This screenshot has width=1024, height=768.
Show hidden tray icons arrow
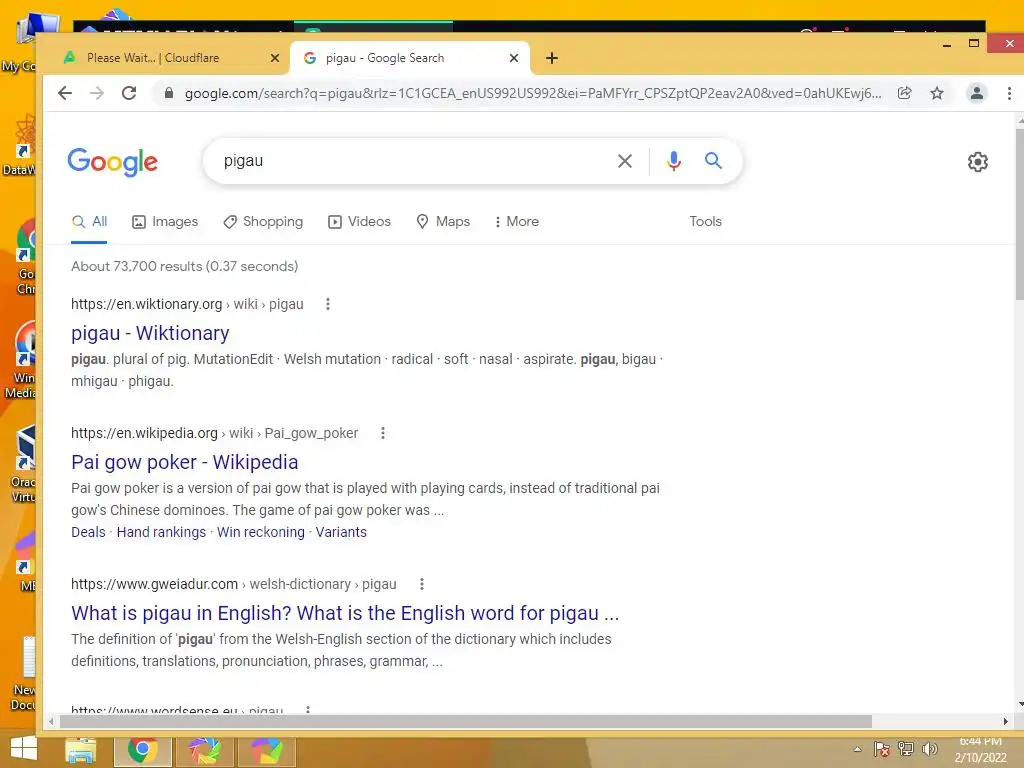pos(857,749)
